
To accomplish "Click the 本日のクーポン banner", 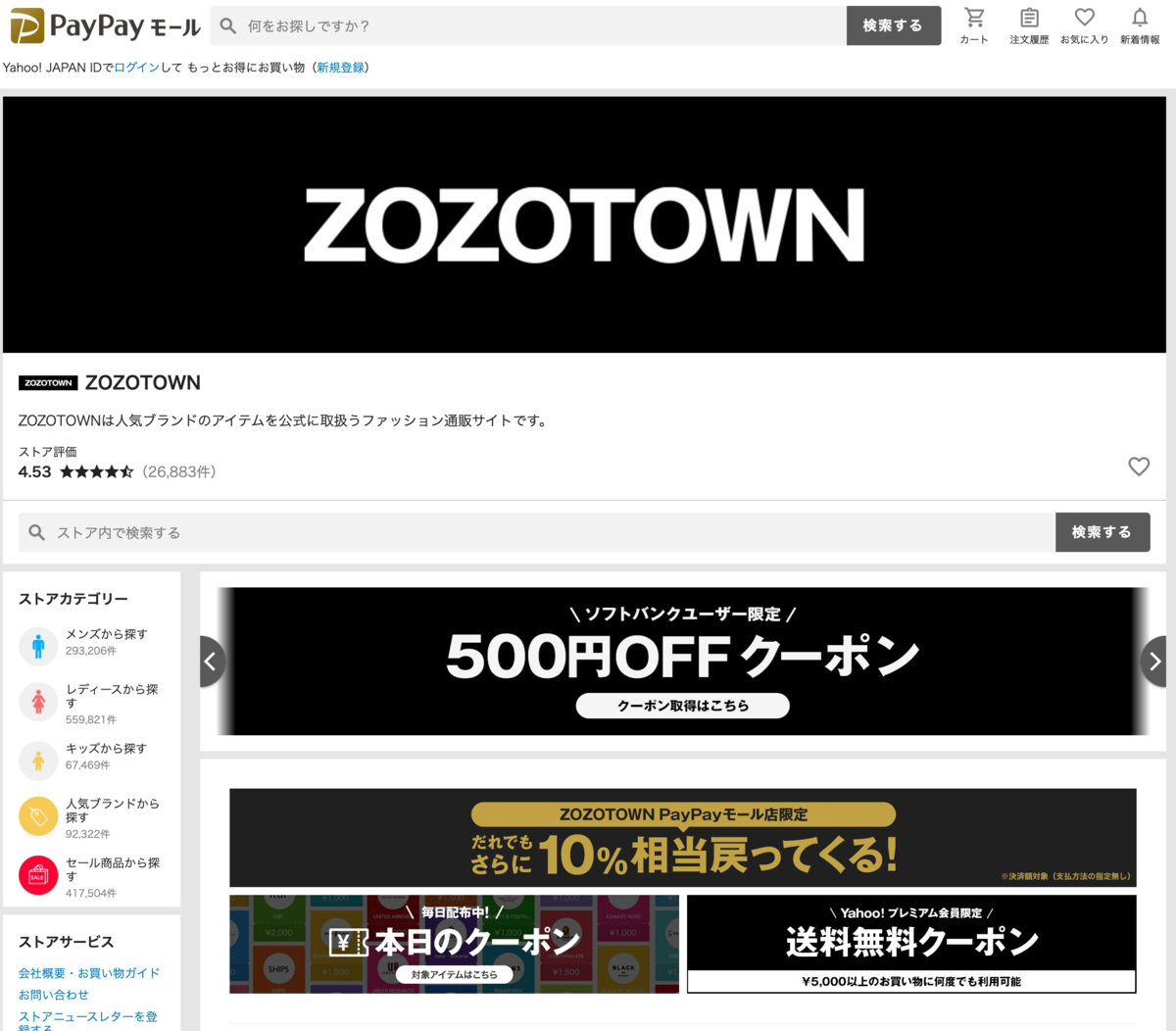I will click(454, 944).
